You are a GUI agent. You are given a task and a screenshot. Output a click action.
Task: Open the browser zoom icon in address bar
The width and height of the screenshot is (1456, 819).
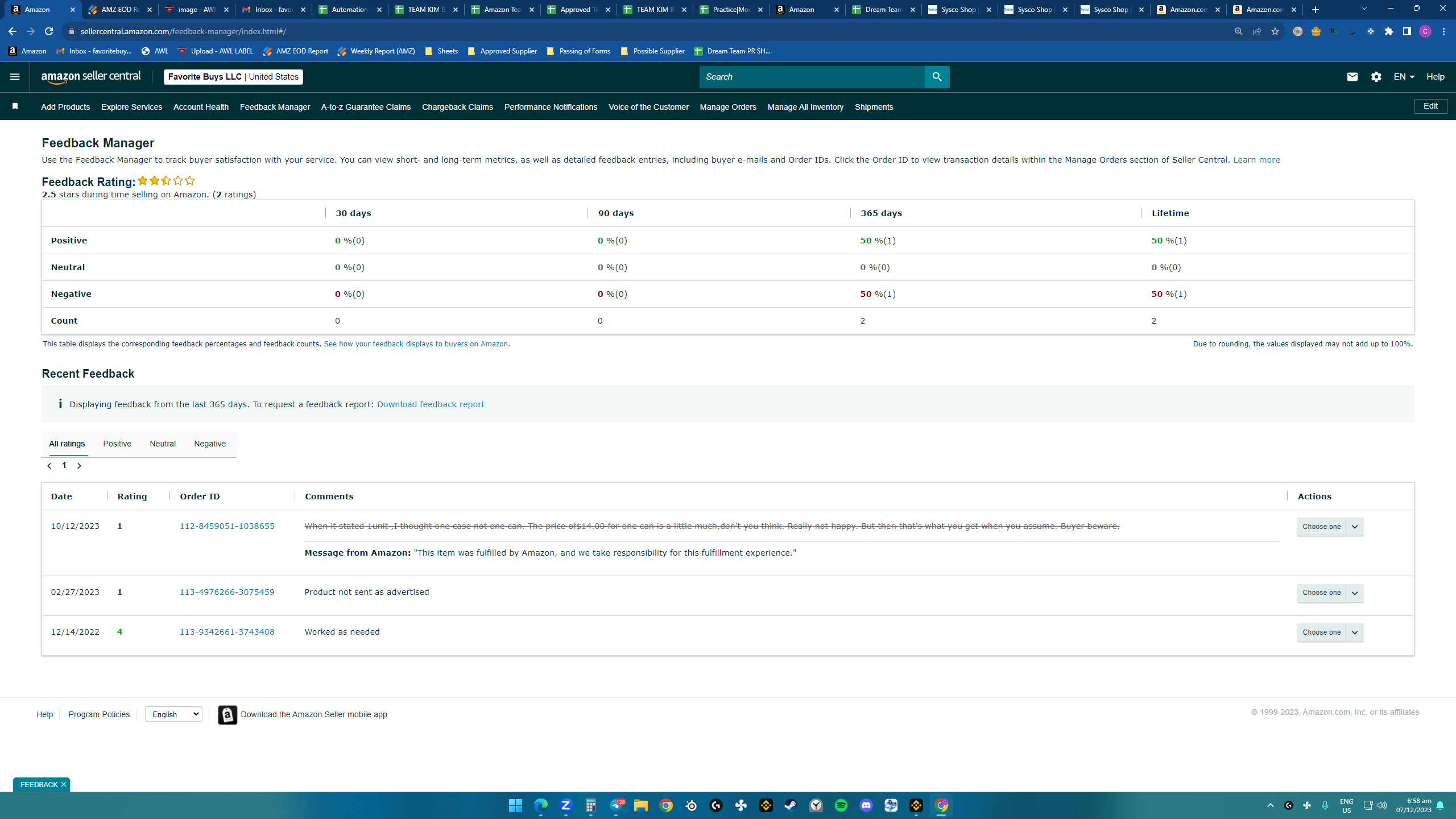[1238, 31]
